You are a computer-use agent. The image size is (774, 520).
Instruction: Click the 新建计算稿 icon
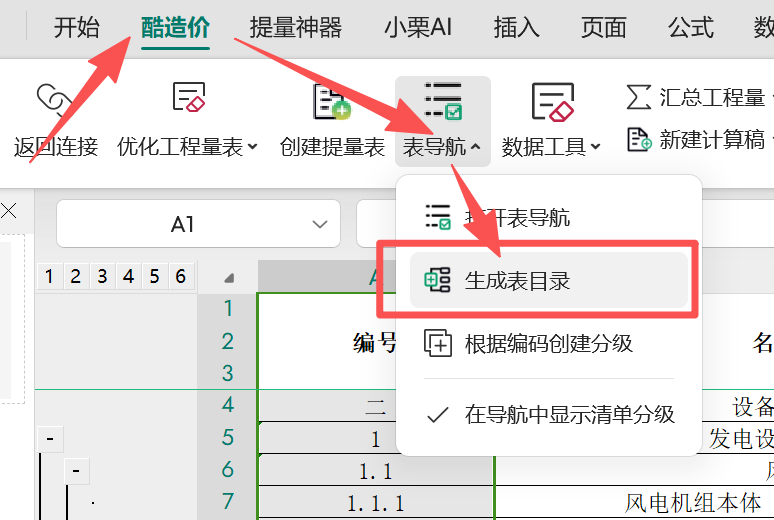pos(639,139)
